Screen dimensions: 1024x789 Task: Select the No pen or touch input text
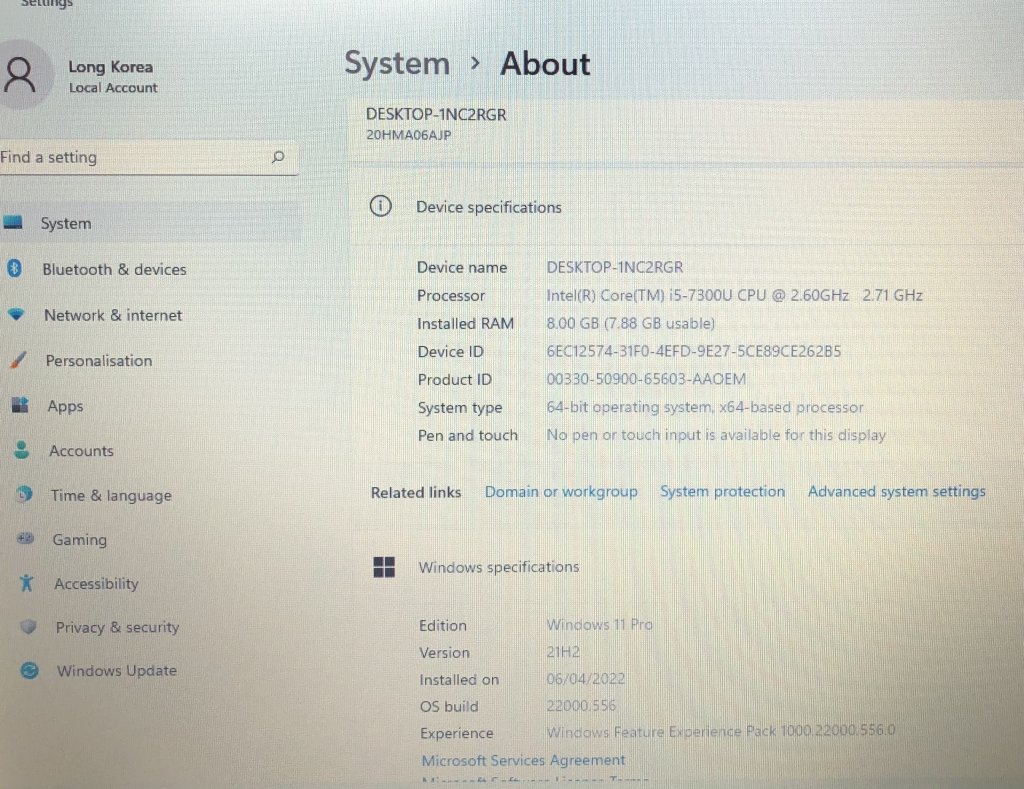click(x=716, y=435)
